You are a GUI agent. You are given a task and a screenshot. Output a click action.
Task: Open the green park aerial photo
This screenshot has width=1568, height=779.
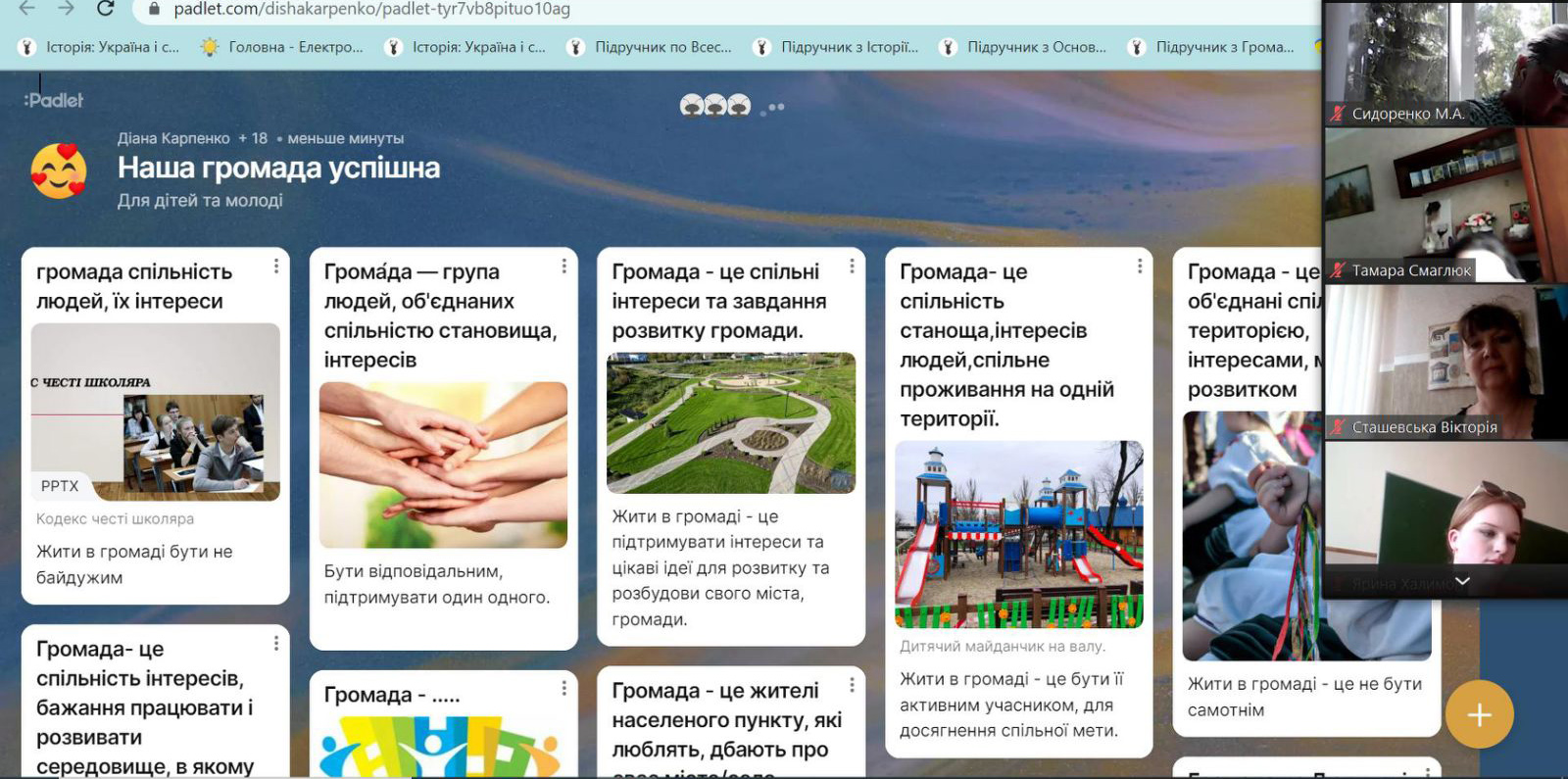tap(731, 423)
